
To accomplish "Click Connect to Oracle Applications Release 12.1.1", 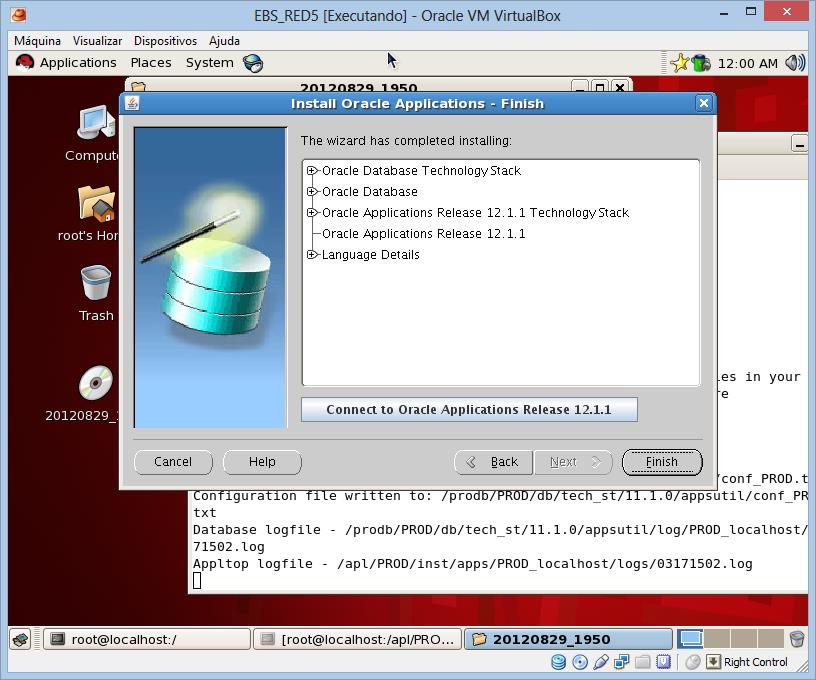I will tap(469, 409).
